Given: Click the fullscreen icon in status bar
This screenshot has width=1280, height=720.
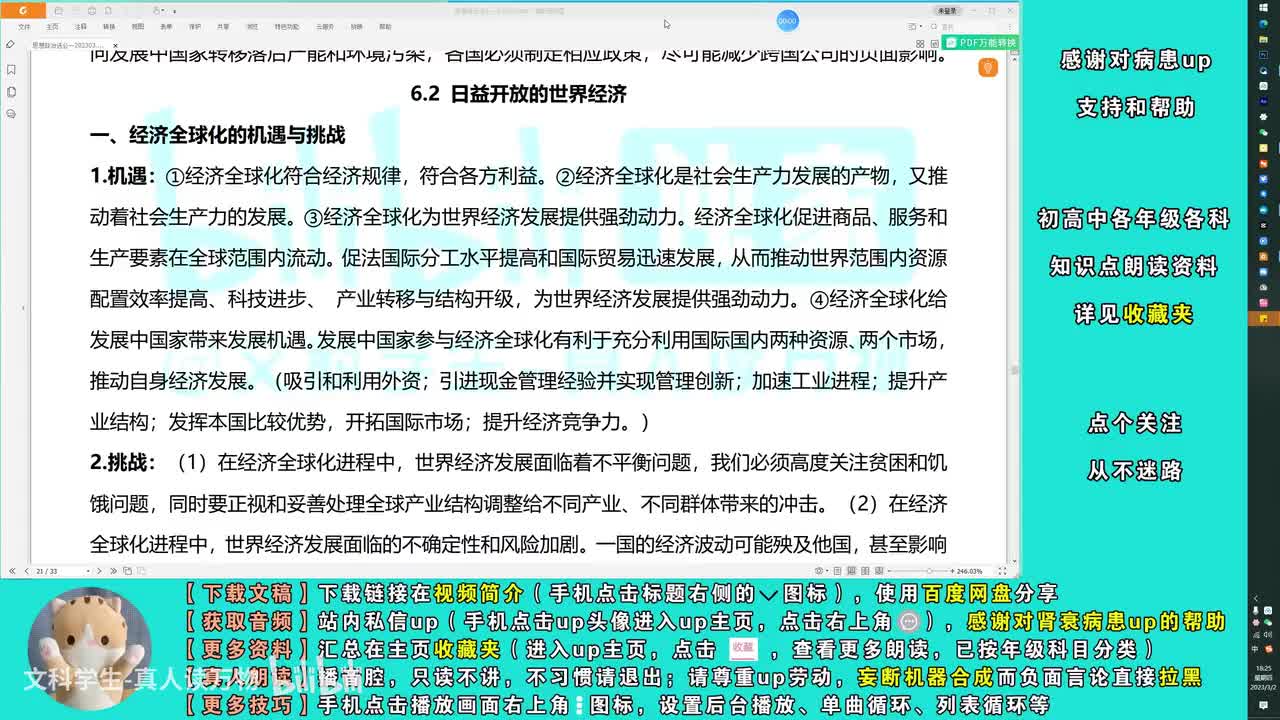Looking at the screenshot, I should 1002,571.
